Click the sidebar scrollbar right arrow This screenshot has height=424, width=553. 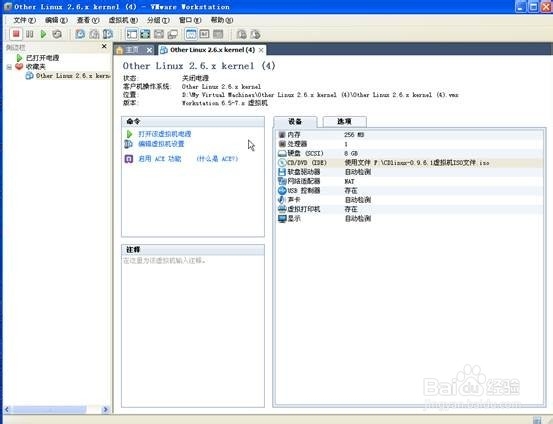click(x=105, y=410)
